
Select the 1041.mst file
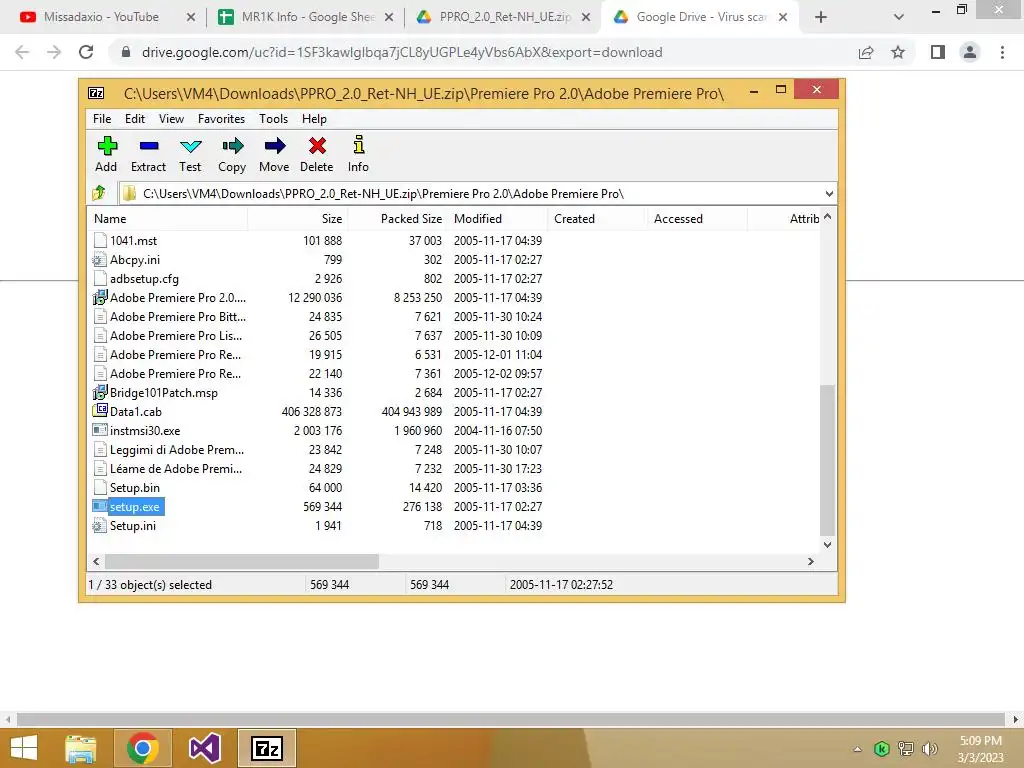pos(133,240)
